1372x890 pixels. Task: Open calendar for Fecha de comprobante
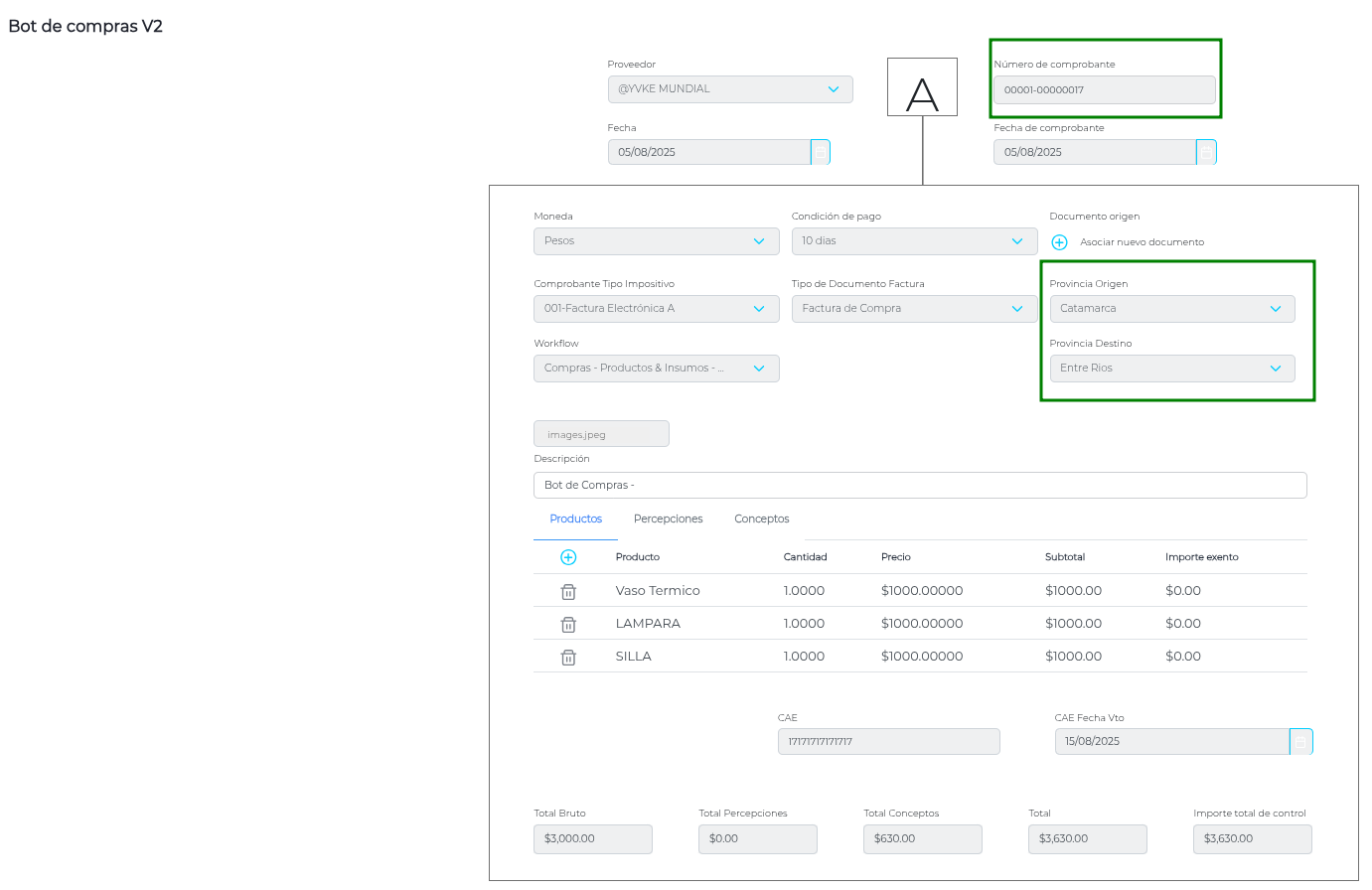(1206, 152)
